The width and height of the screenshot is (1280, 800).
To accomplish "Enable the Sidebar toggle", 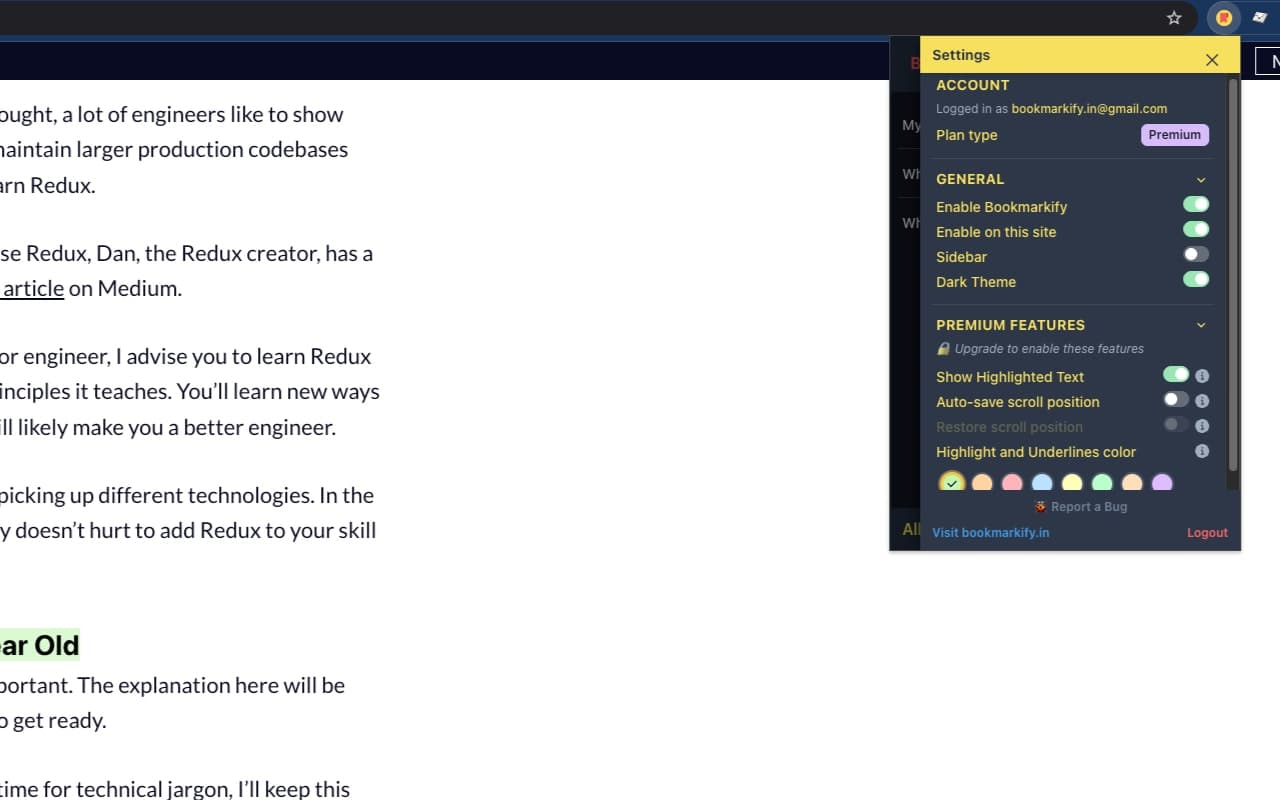I will tap(1195, 253).
